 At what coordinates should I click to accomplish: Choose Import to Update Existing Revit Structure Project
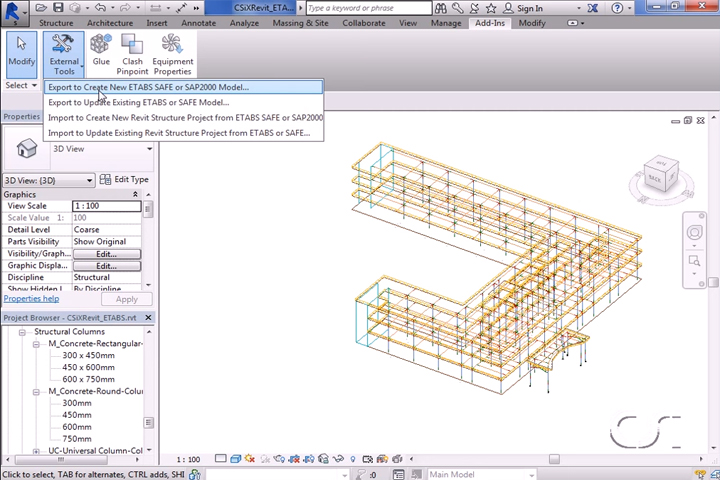[183, 133]
